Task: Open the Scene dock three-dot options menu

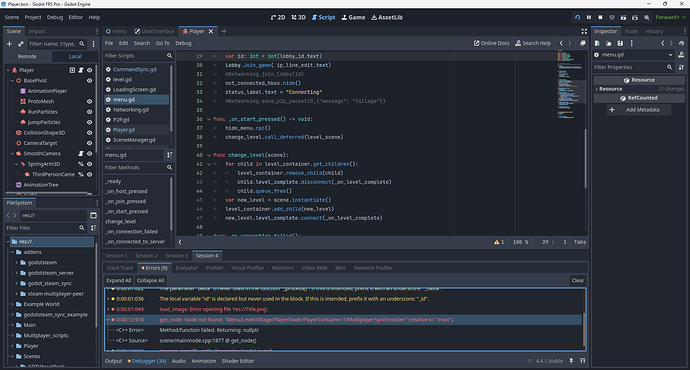Action: (x=93, y=44)
